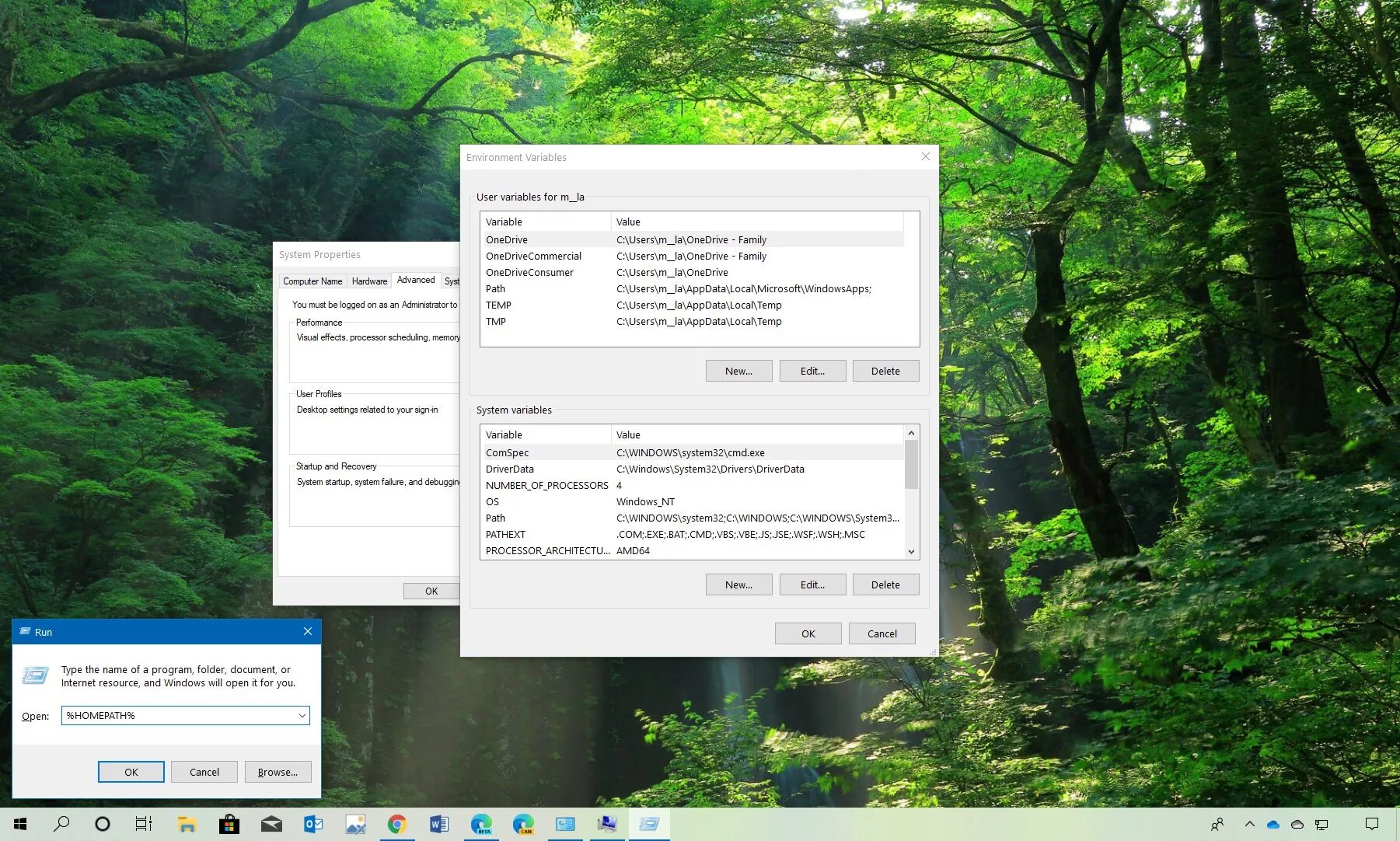
Task: Select the OneDrive user variable row
Action: 693,240
